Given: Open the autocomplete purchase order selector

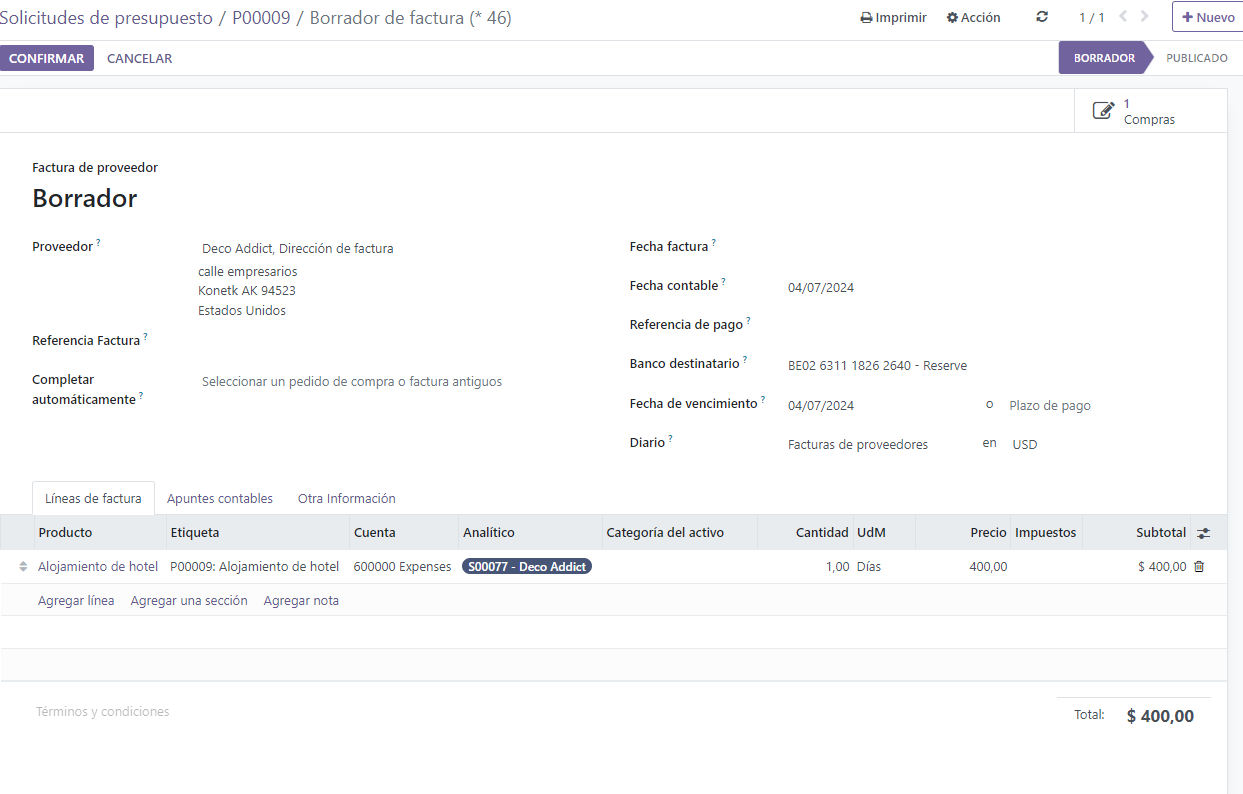Looking at the screenshot, I should pos(352,381).
